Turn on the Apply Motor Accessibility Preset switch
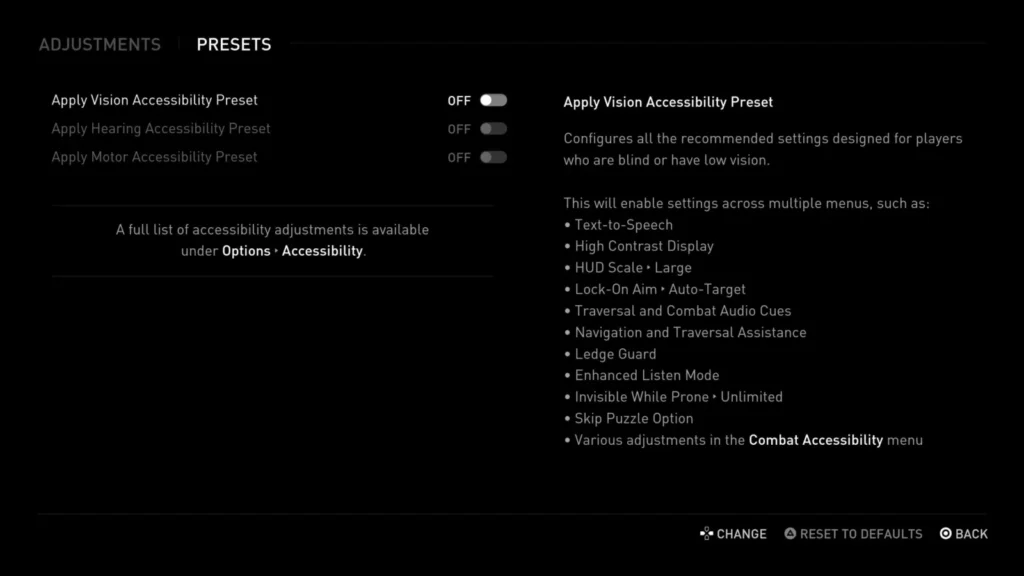 (x=493, y=157)
